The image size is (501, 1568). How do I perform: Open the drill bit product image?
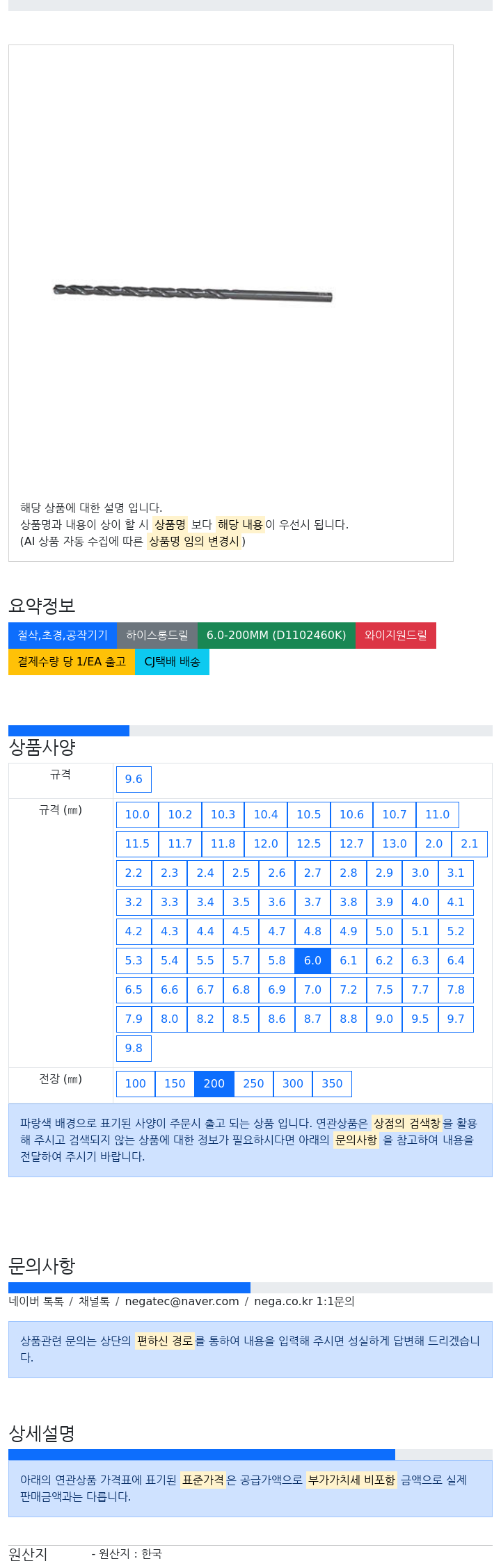tap(193, 293)
